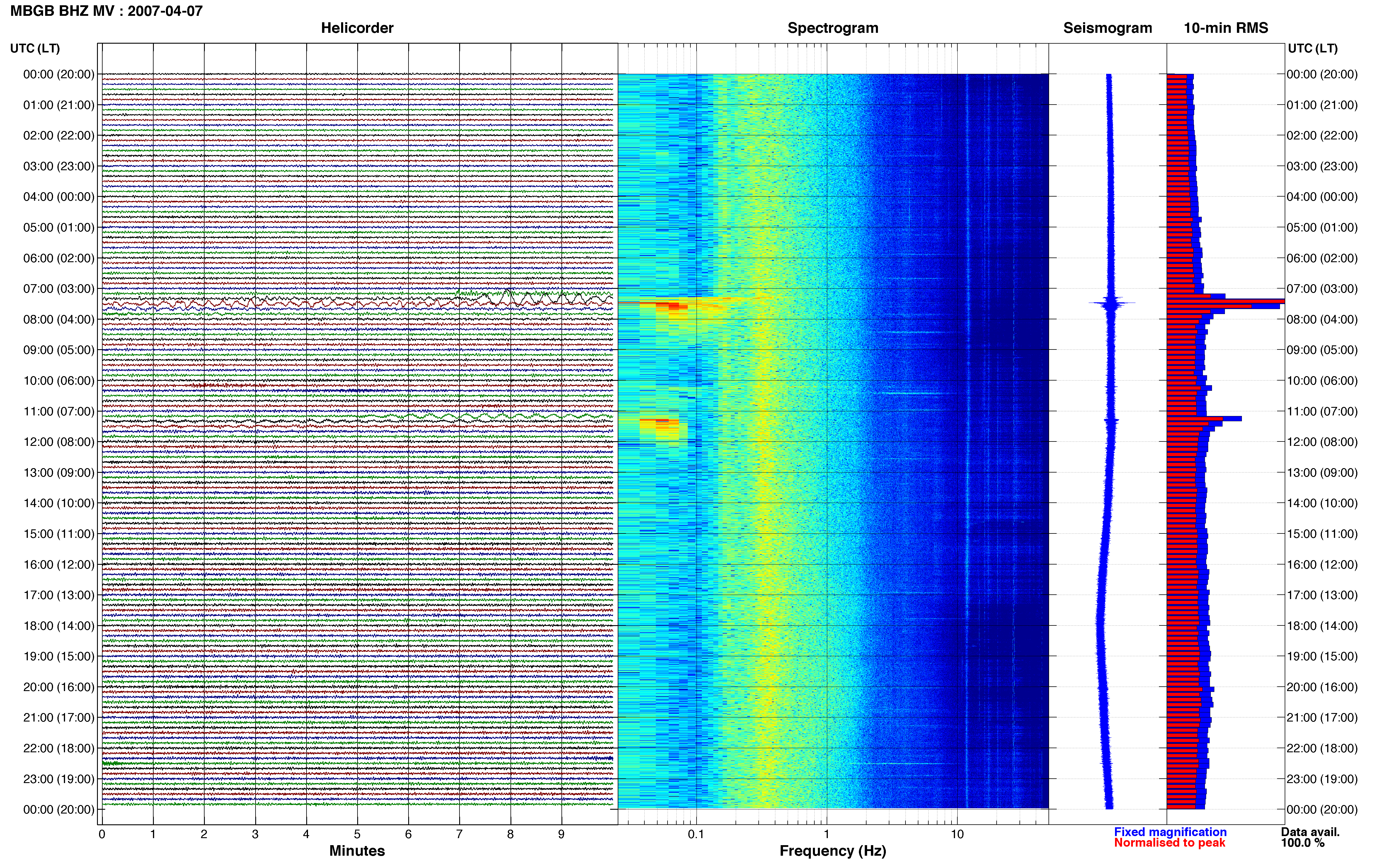
Task: Click the Data avail. label
Action: [1310, 832]
